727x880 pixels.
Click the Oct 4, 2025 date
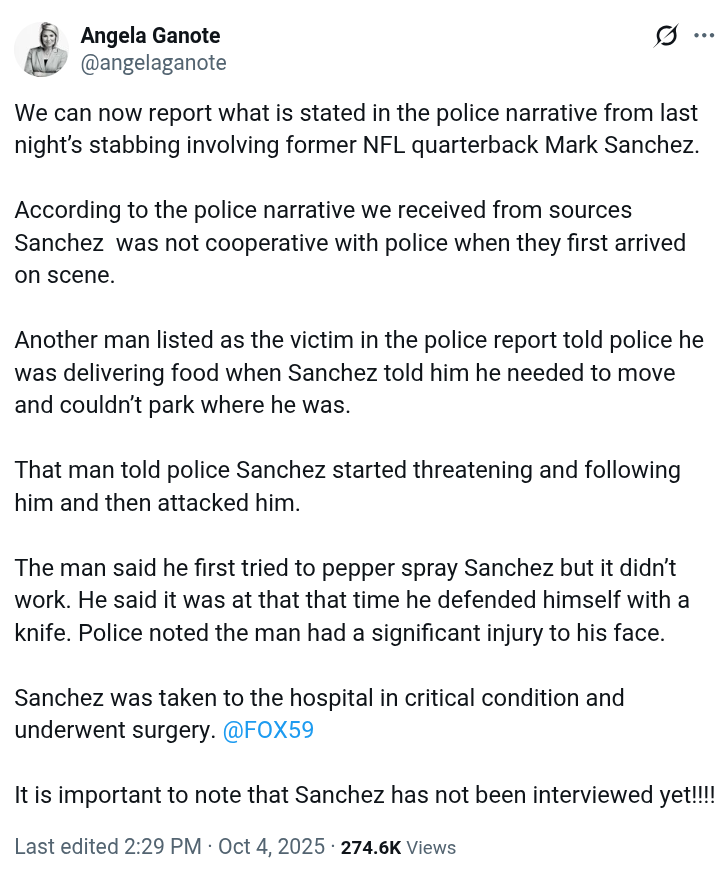271,847
